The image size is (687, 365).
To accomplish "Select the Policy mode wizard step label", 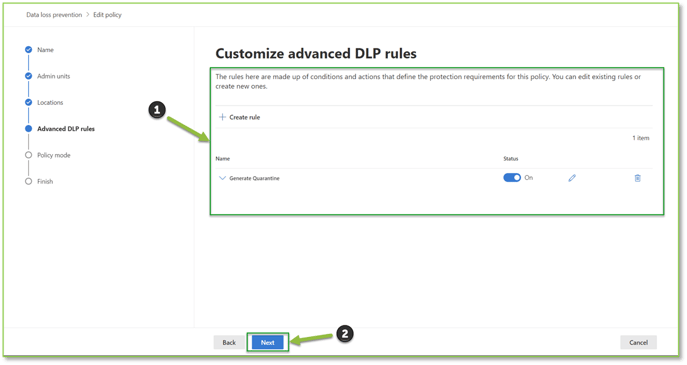I will coord(53,155).
